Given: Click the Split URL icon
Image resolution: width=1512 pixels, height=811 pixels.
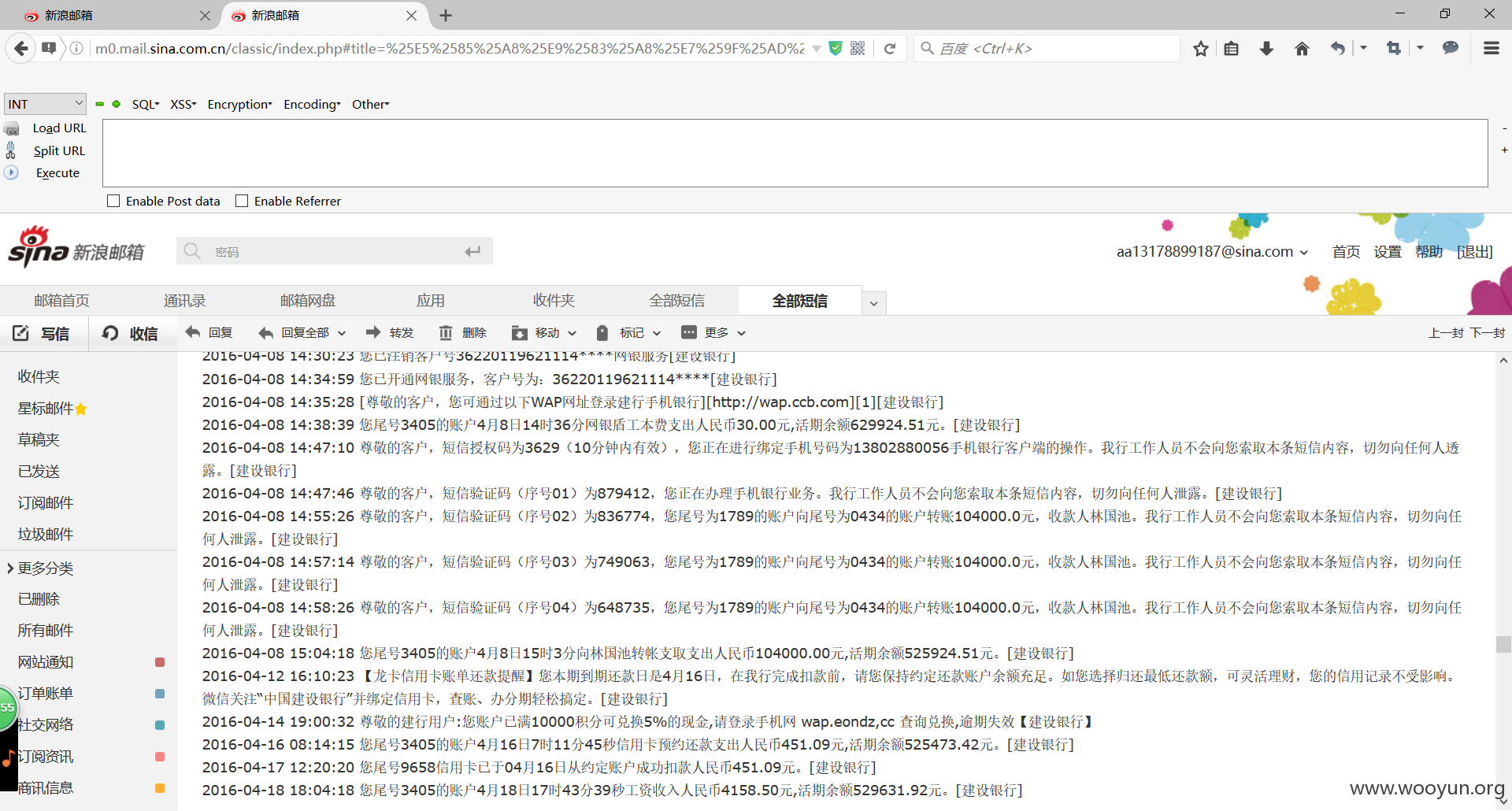Looking at the screenshot, I should (x=11, y=150).
